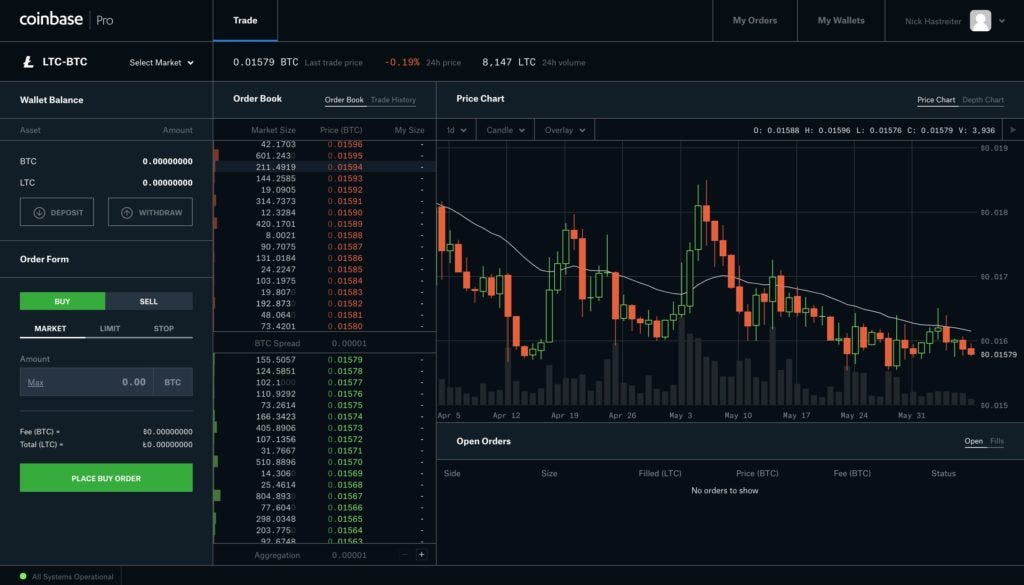Select bid price 0.01567 row

coord(325,496)
